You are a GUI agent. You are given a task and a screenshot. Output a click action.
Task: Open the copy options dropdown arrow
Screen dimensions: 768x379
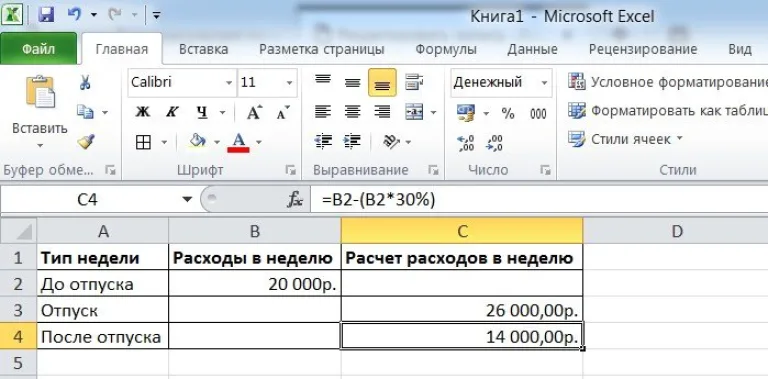click(x=105, y=113)
